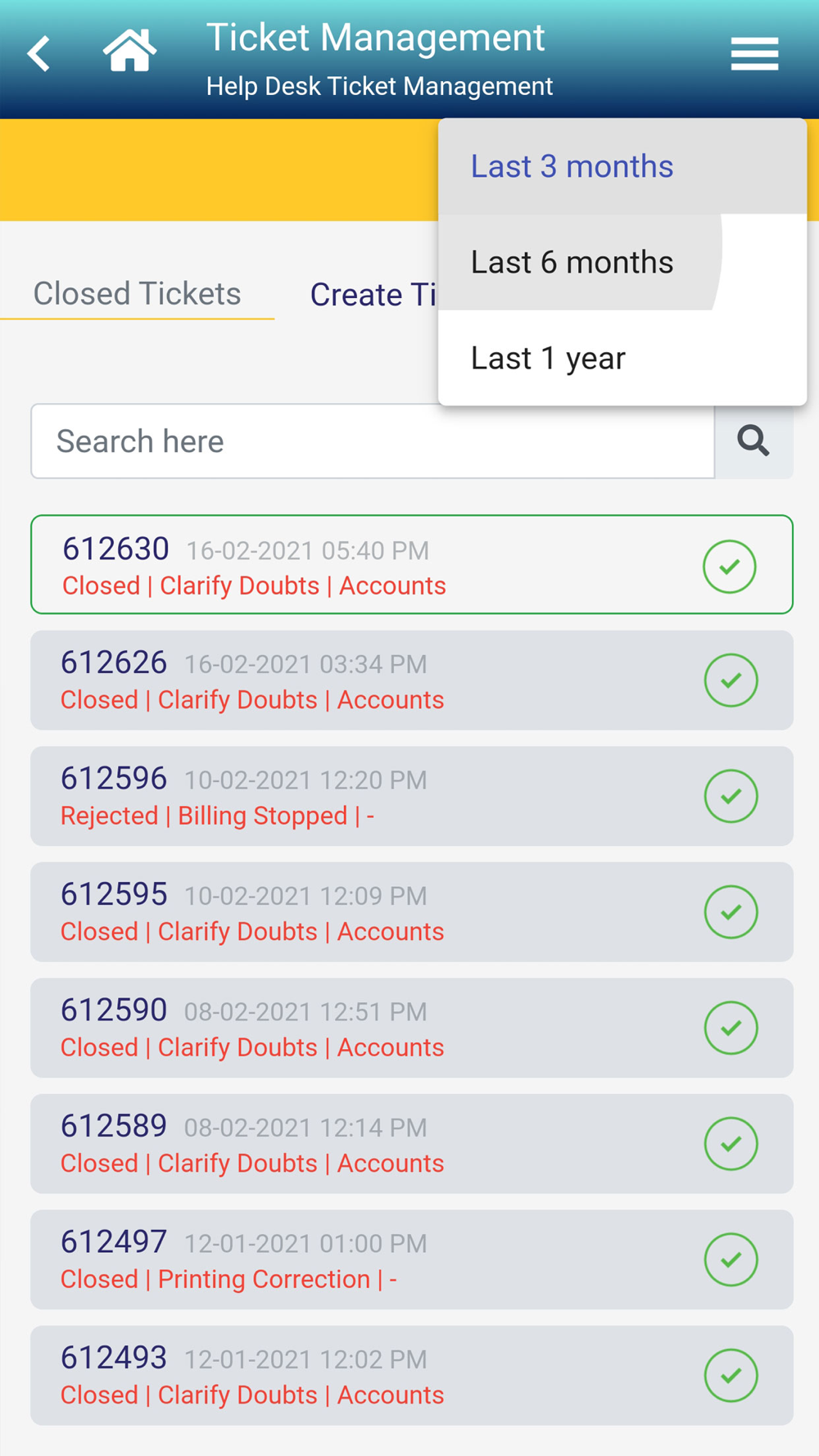Tap checkmark icon on ticket 612626
Viewport: 819px width, 1456px height.
(x=731, y=680)
